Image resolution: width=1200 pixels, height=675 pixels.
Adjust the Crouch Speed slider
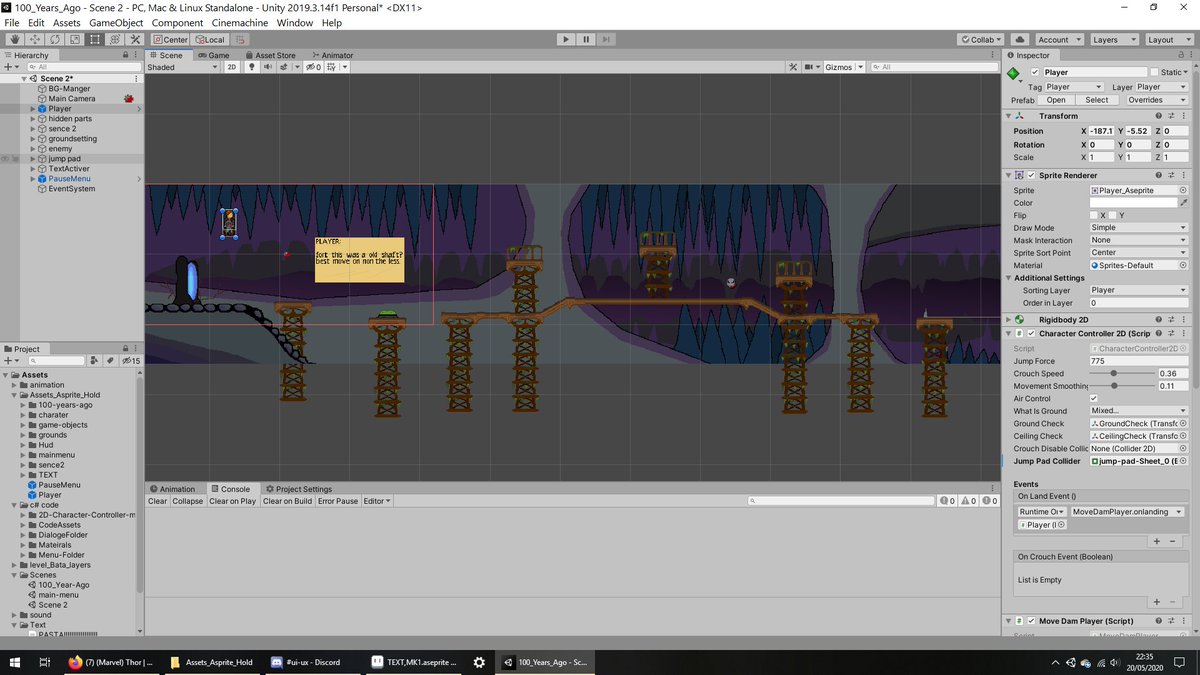[1120, 373]
